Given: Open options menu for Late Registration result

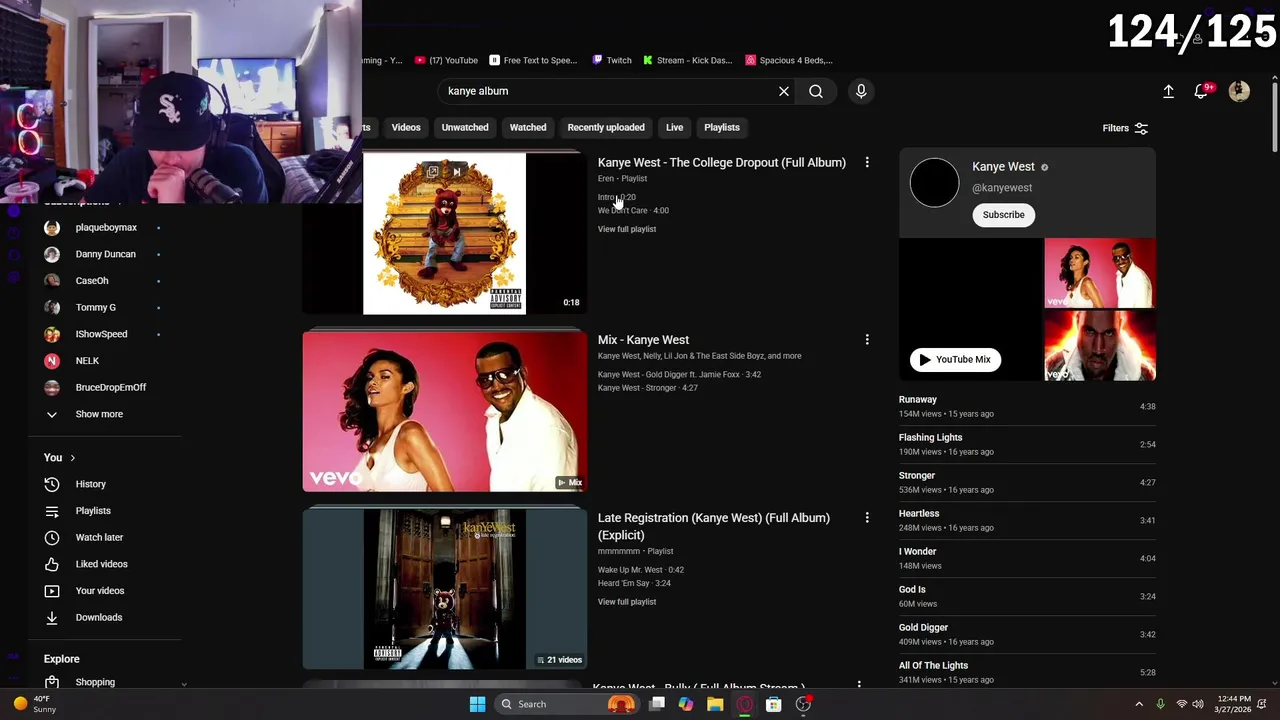Looking at the screenshot, I should (x=867, y=518).
